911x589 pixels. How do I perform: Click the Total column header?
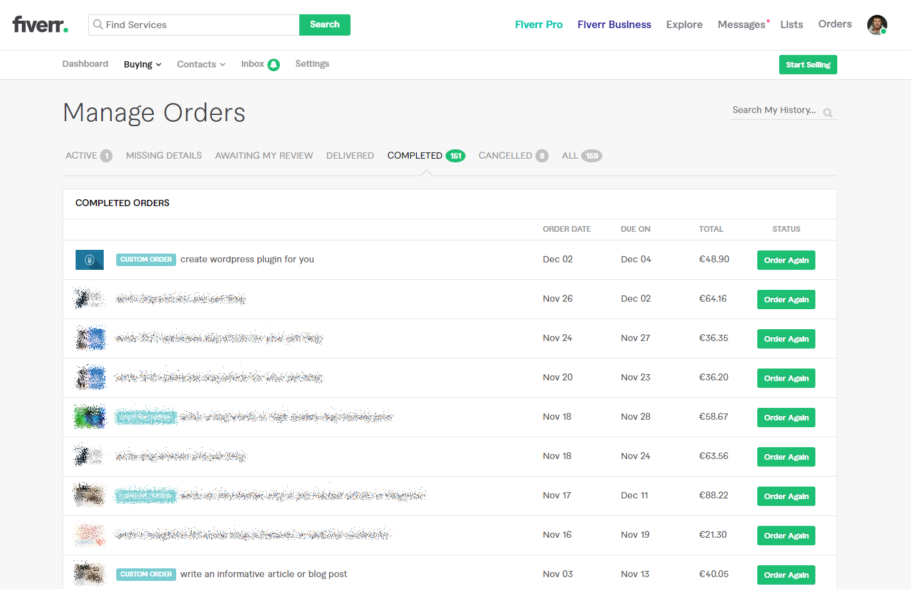(x=711, y=229)
